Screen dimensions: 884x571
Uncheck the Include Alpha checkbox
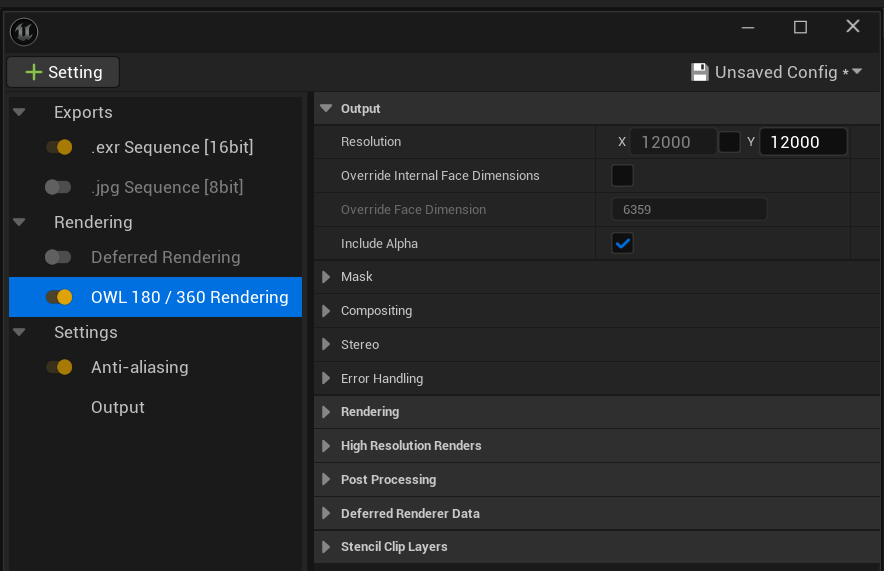coord(622,244)
